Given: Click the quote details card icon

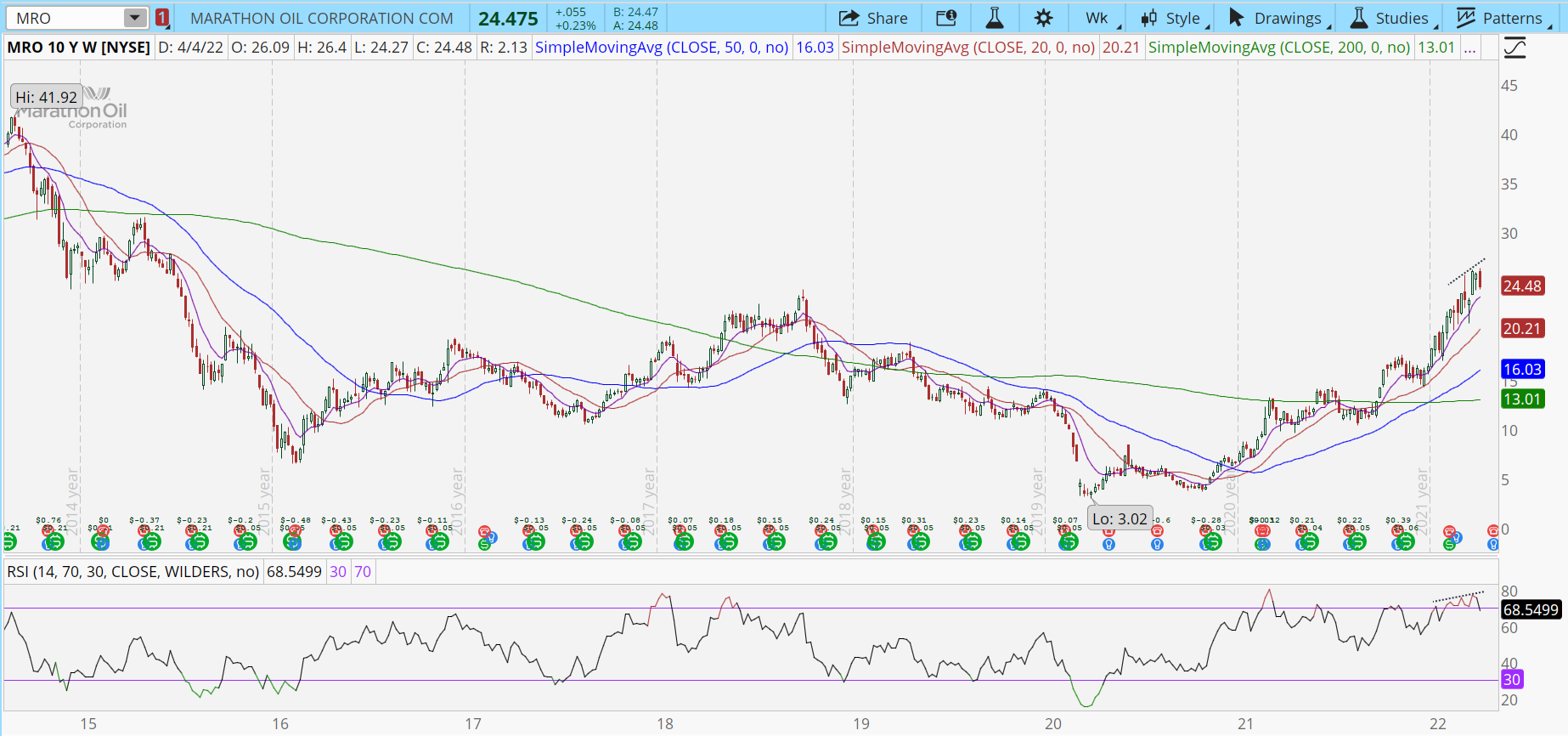Looking at the screenshot, I should click(x=945, y=18).
